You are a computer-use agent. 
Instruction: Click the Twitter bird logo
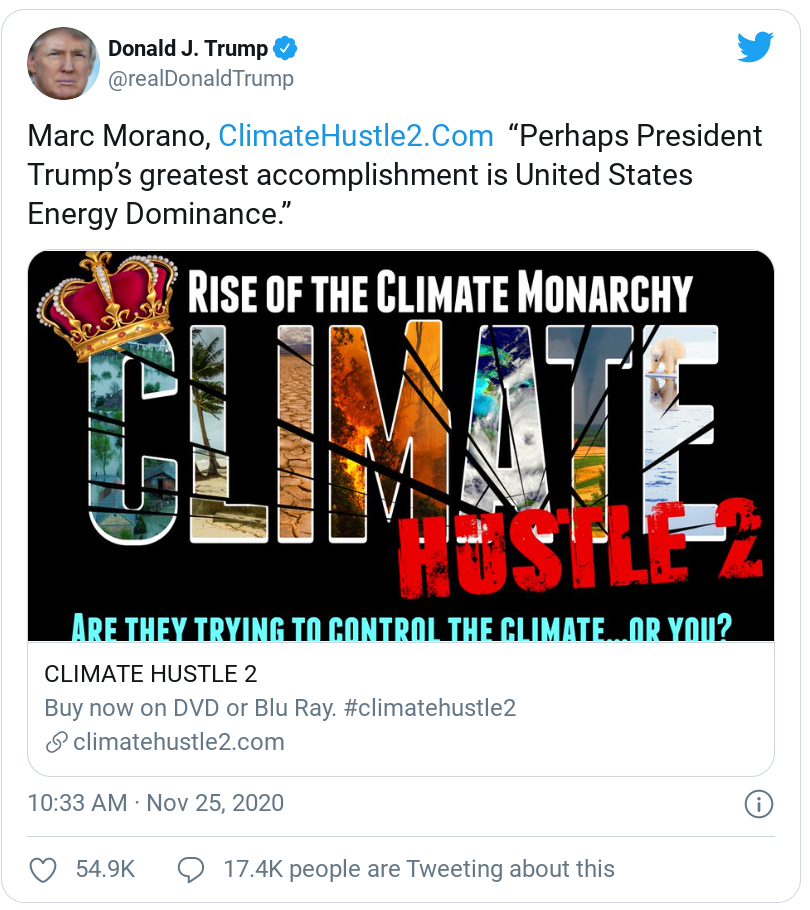pos(755,47)
